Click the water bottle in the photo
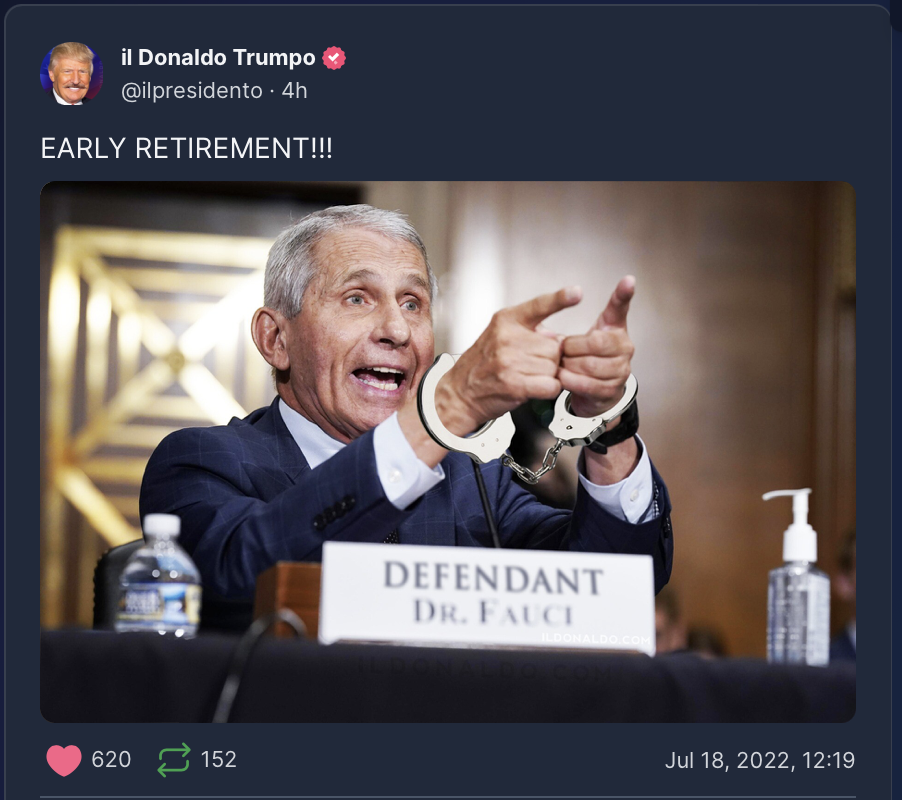Viewport: 902px width, 800px height. click(x=158, y=576)
